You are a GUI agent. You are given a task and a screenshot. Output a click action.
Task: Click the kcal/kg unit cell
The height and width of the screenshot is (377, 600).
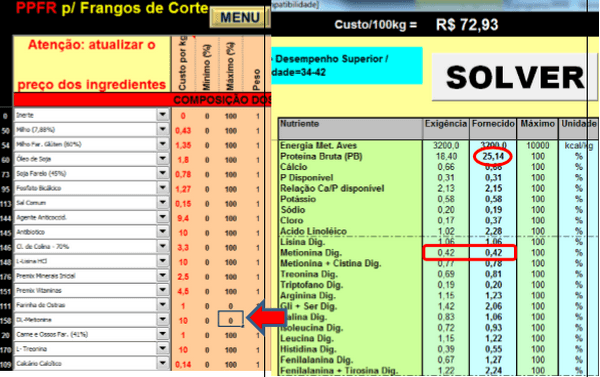pyautogui.click(x=578, y=145)
